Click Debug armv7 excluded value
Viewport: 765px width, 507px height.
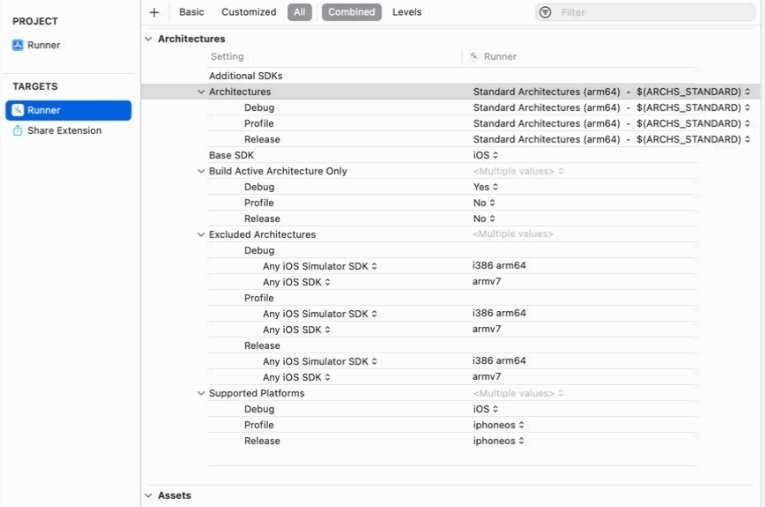[x=486, y=282]
